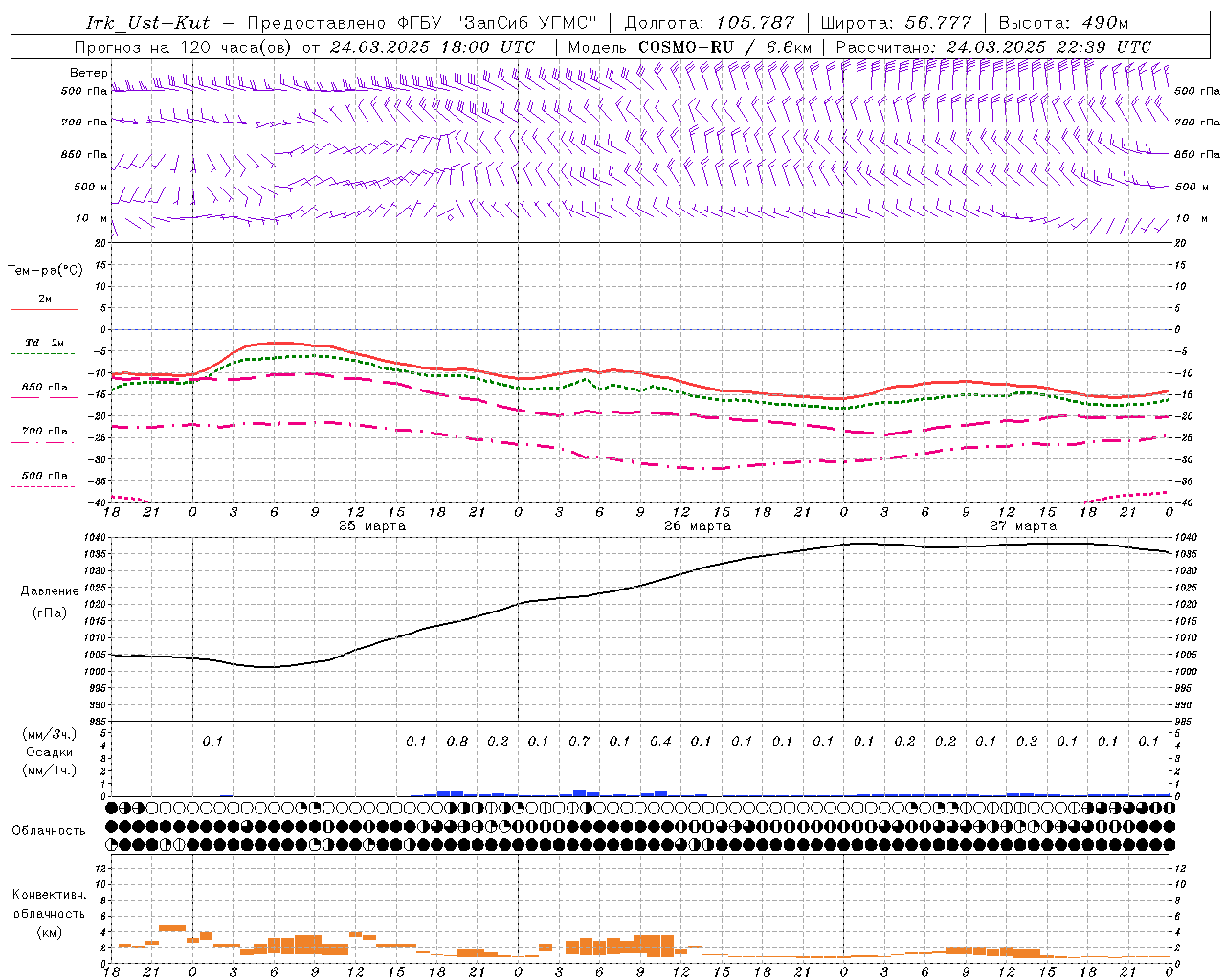Viewport: 1225px width, 980px height.
Task: Click the Осадки precipitation label
Action: (x=49, y=752)
